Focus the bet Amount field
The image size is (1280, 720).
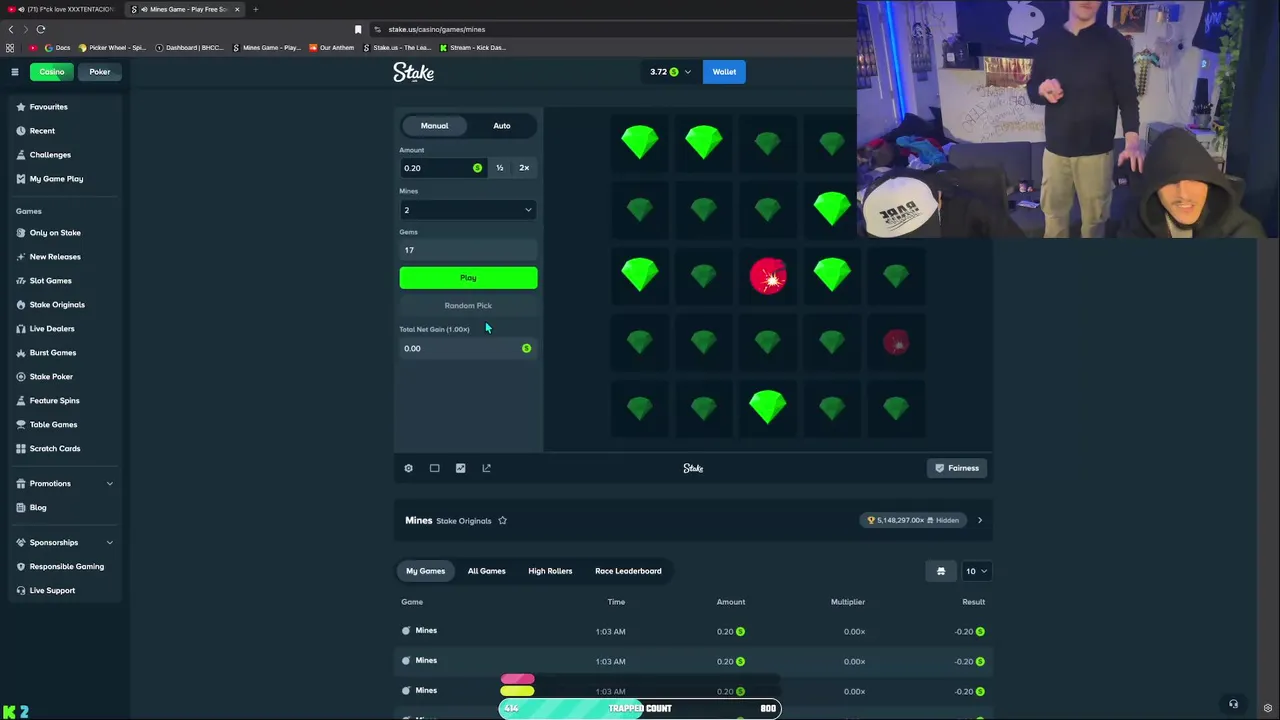(442, 168)
